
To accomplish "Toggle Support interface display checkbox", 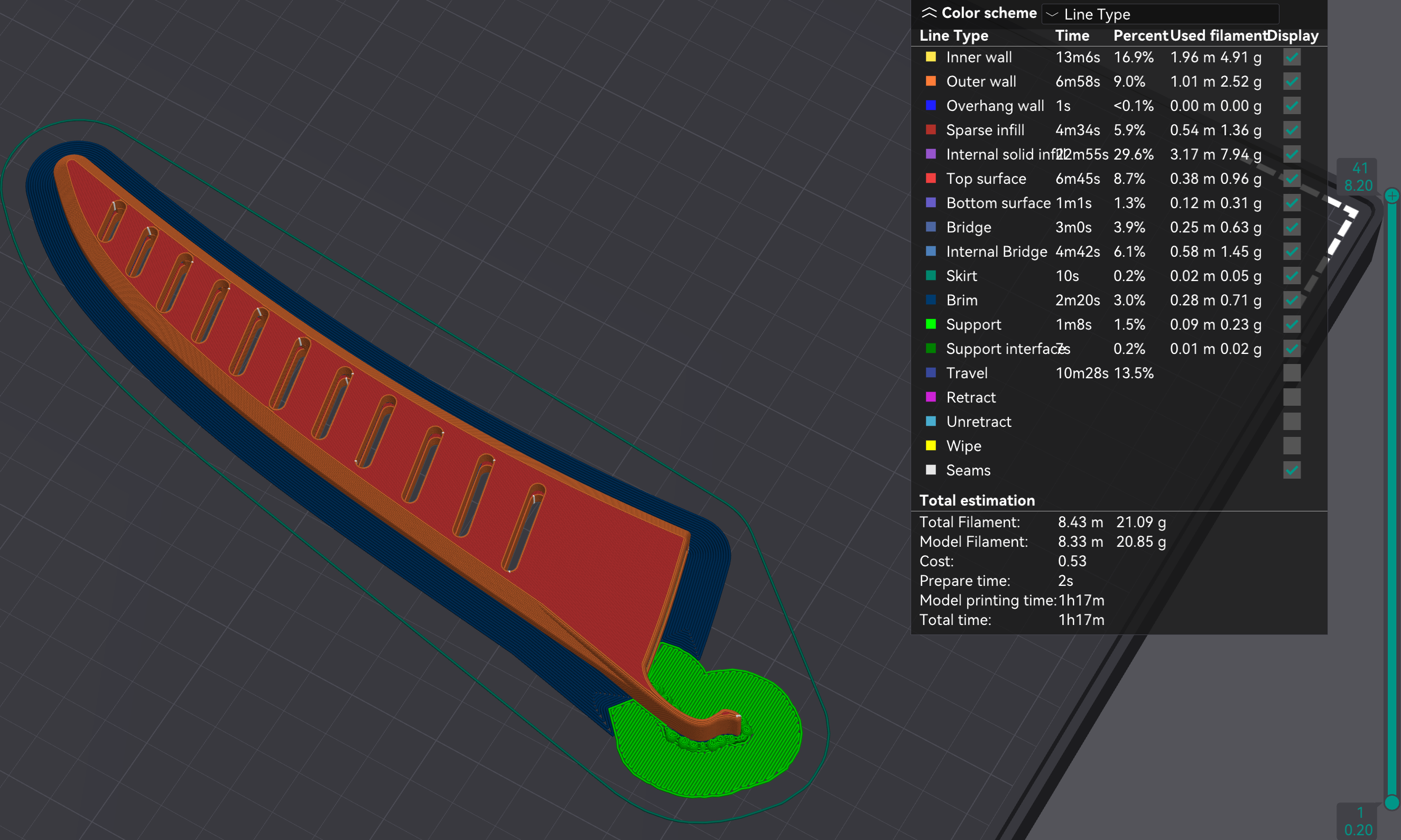I will click(1291, 349).
